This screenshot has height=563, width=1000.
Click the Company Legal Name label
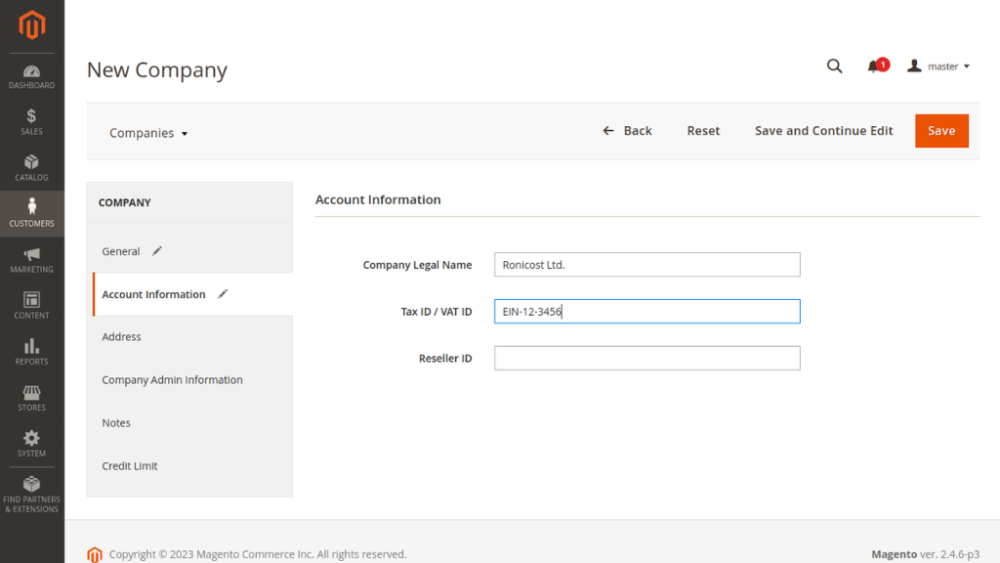pyautogui.click(x=417, y=265)
